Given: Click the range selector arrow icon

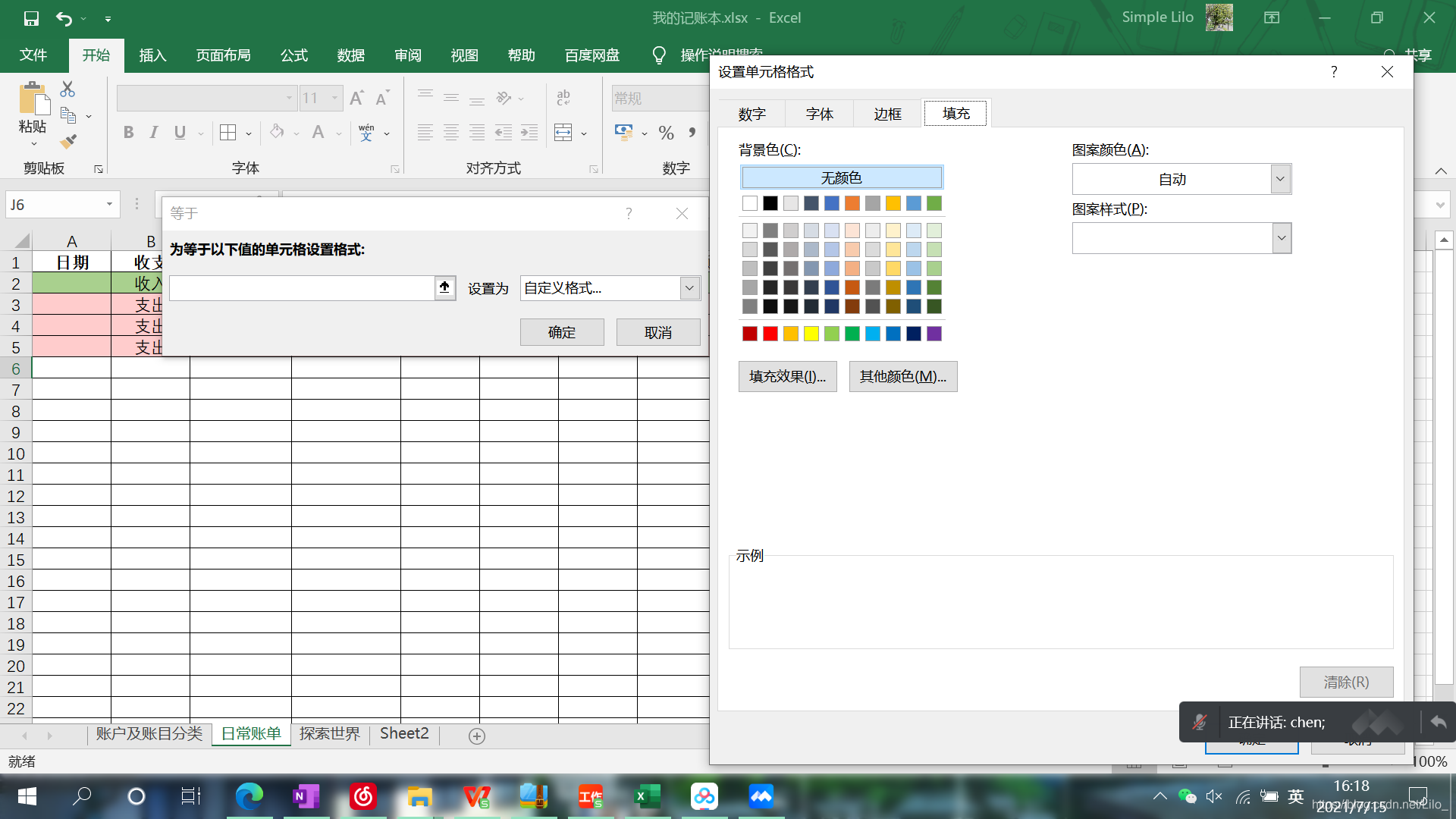Looking at the screenshot, I should click(444, 287).
